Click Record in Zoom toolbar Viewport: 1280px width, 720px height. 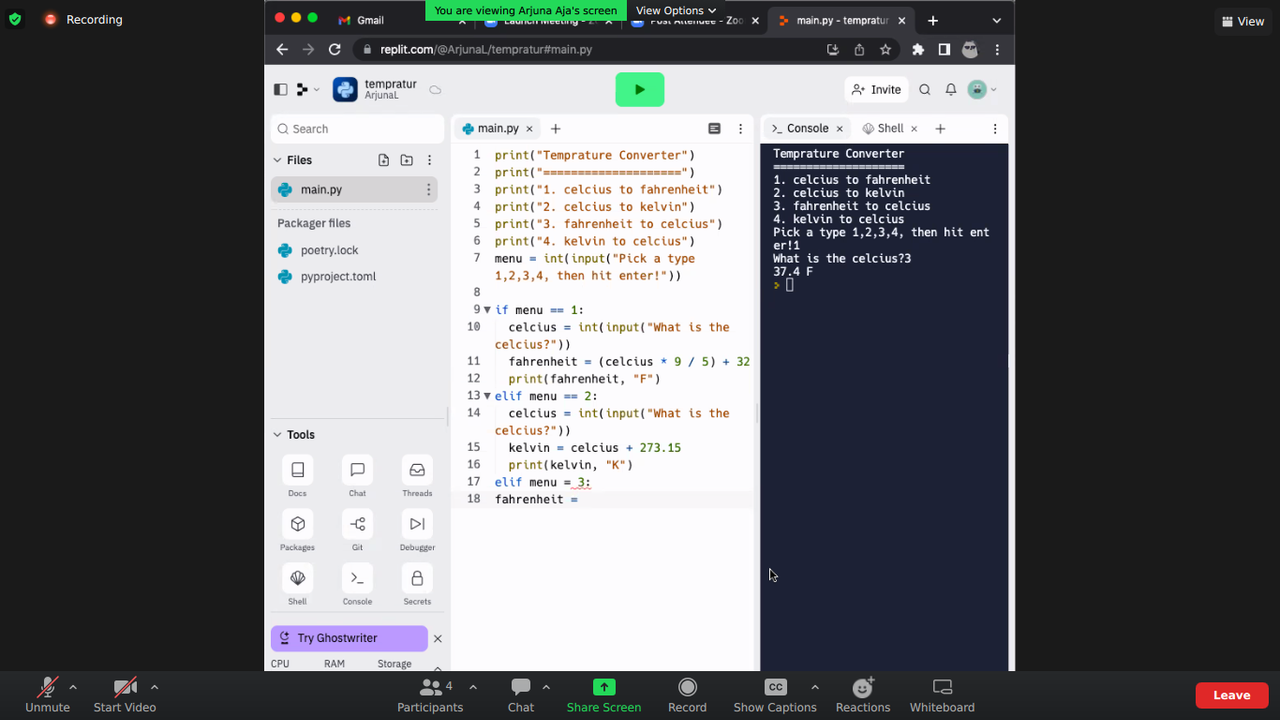click(x=687, y=695)
